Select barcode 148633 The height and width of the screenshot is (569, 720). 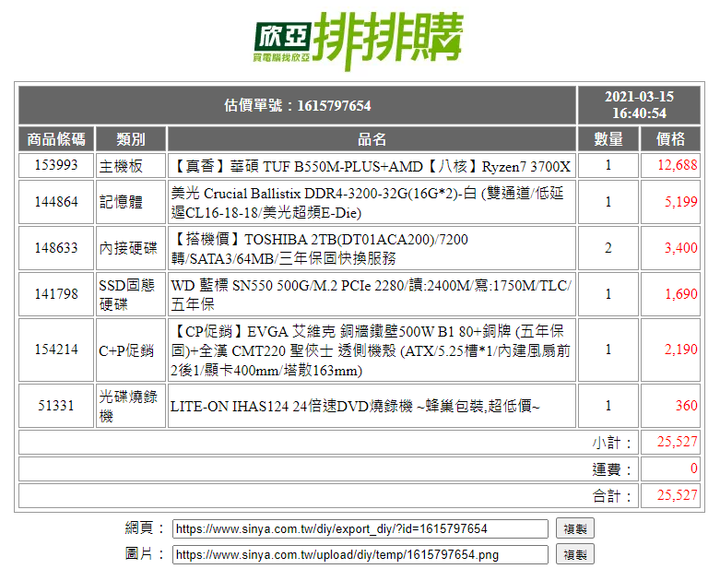pos(56,248)
